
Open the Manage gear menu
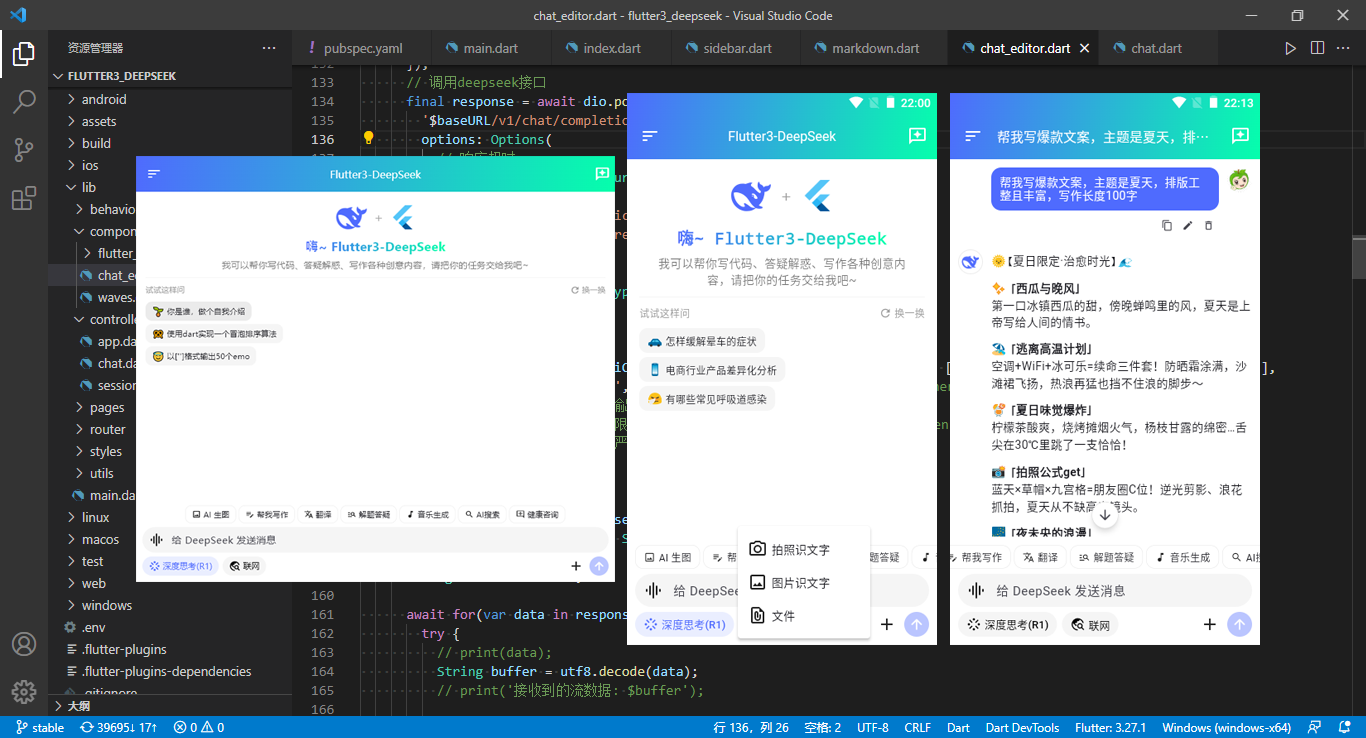[24, 691]
